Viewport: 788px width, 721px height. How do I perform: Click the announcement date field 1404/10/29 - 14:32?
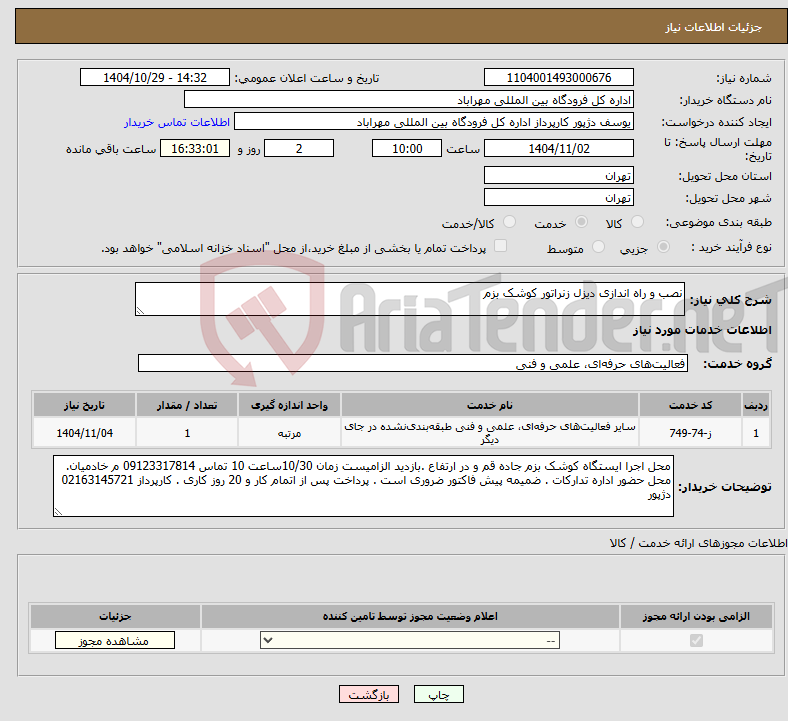[155, 77]
